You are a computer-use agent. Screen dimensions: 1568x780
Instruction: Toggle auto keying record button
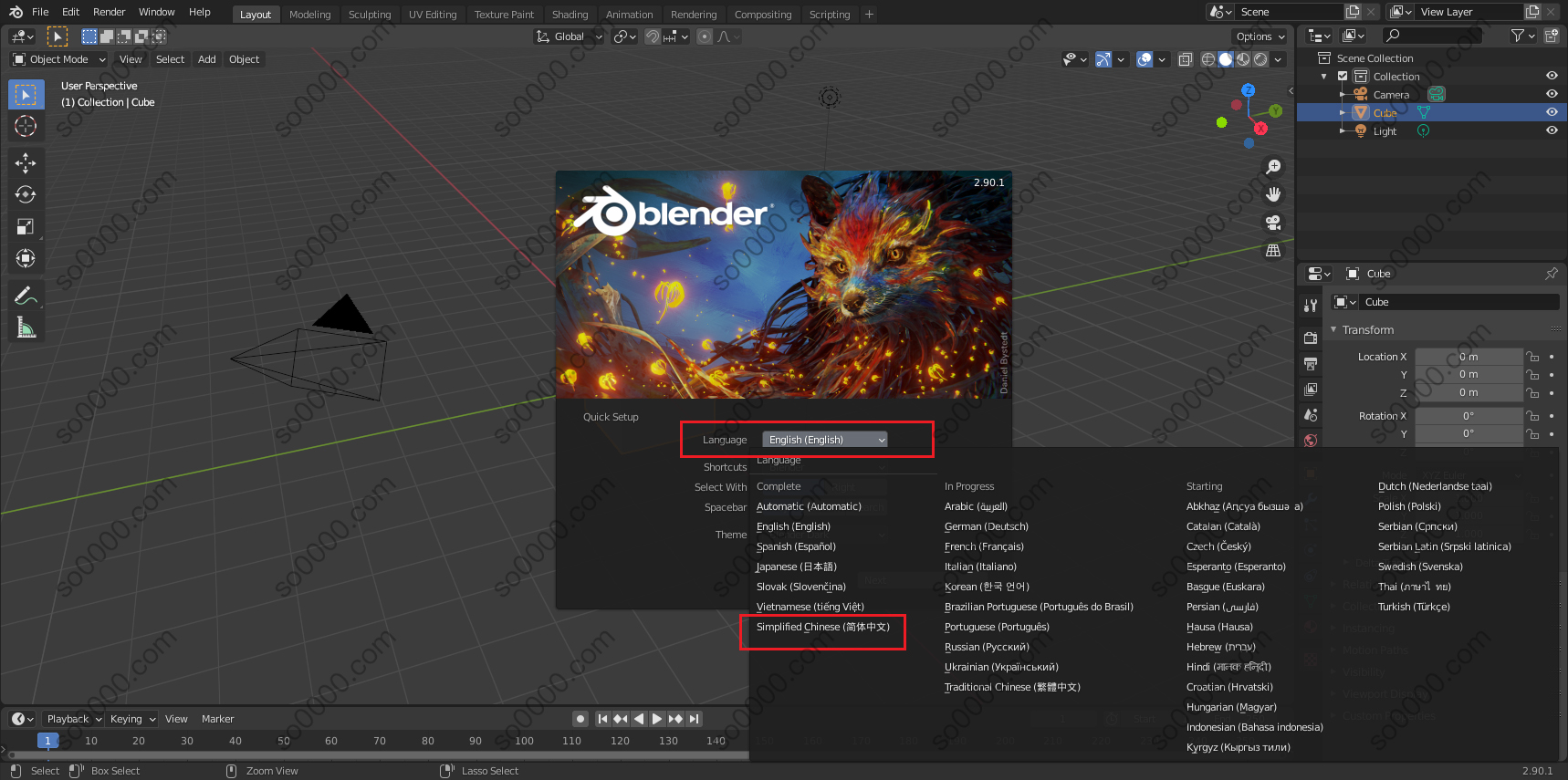point(580,719)
